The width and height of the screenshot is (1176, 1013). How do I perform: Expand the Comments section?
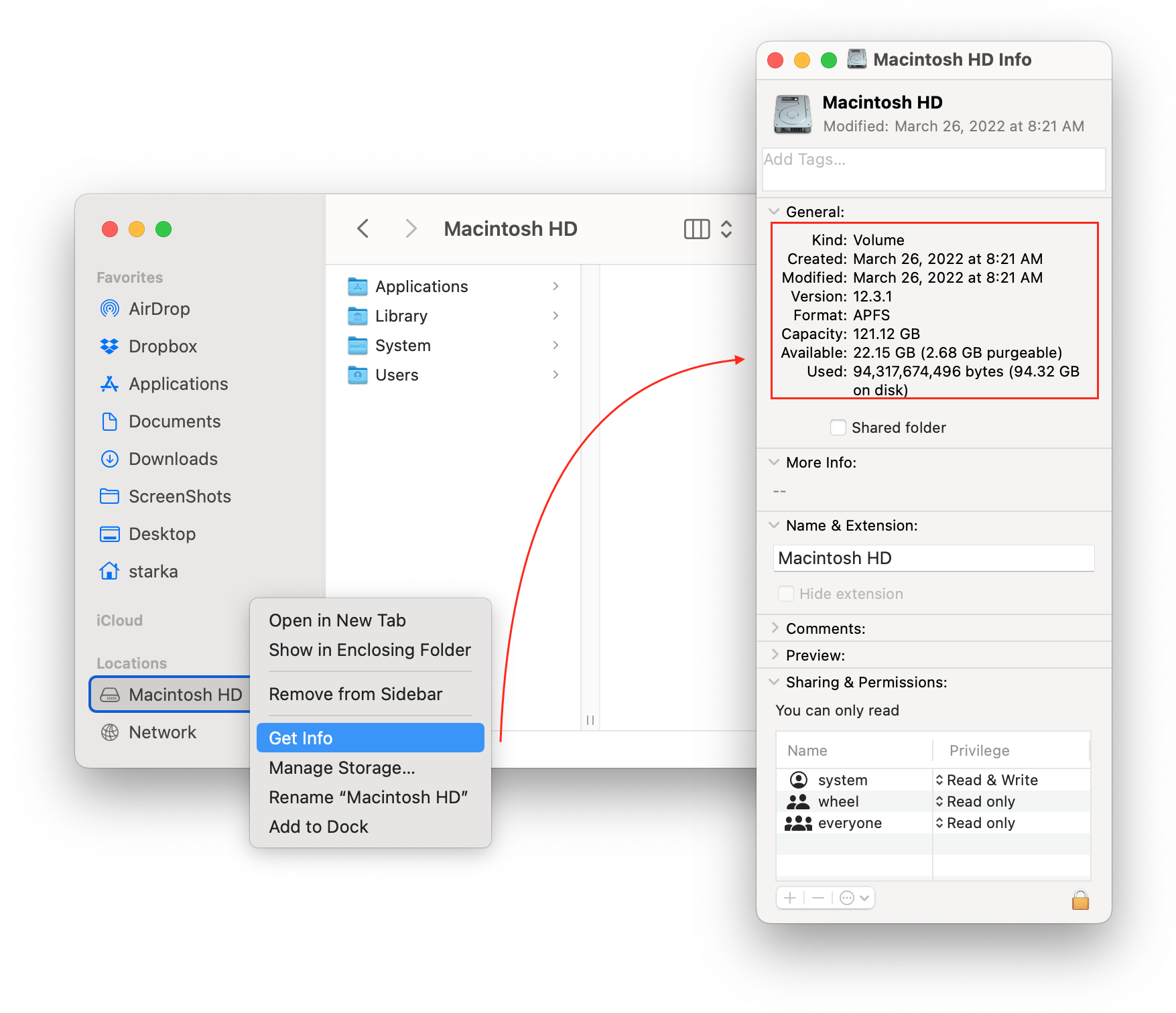click(775, 628)
